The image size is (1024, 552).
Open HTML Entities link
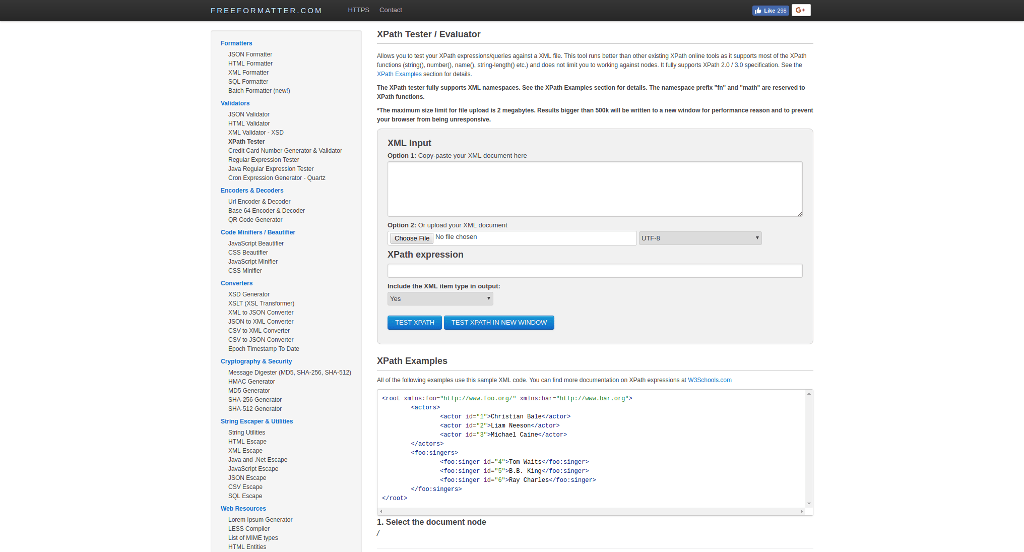tap(248, 547)
